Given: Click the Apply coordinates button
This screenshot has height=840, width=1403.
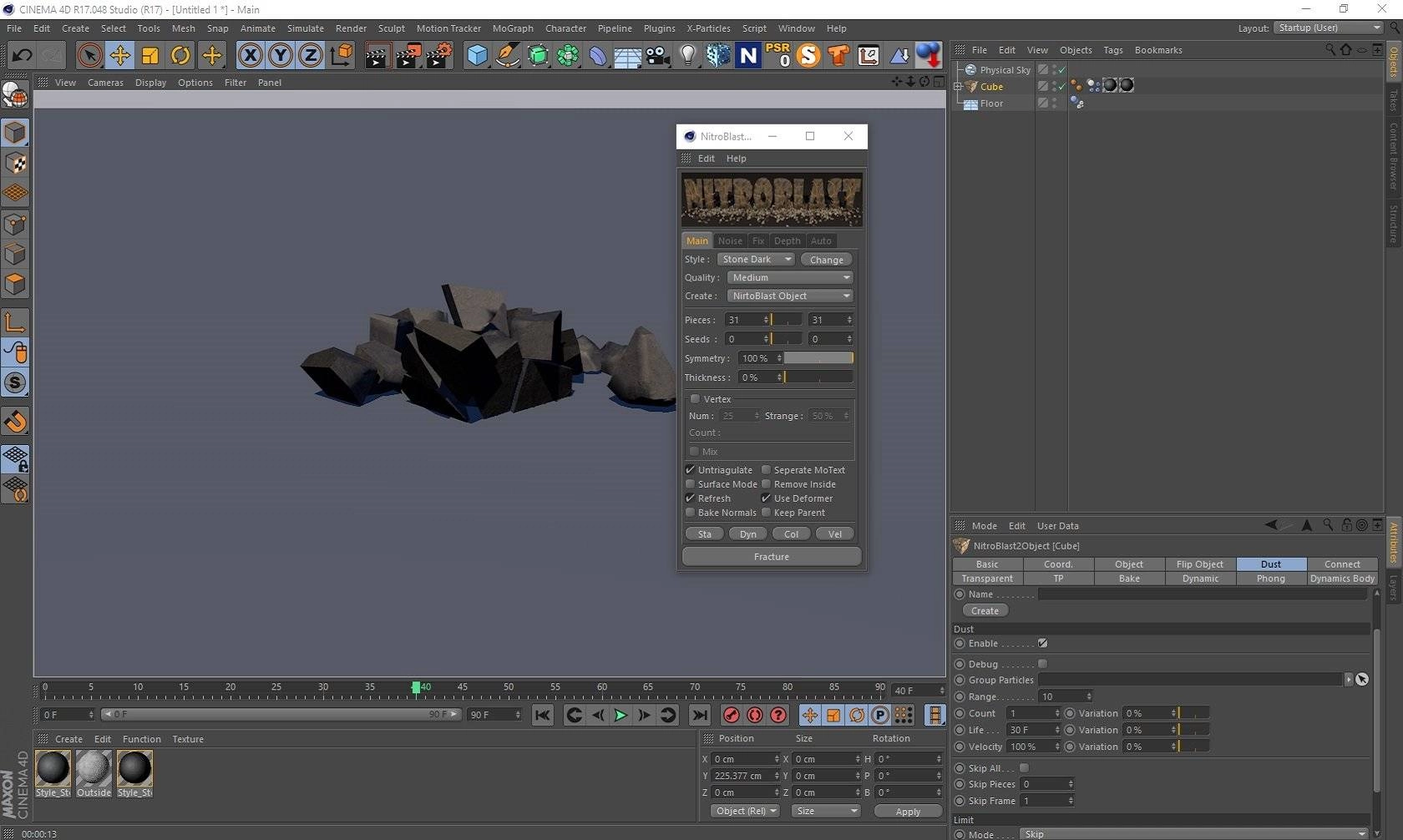Looking at the screenshot, I should tap(908, 812).
